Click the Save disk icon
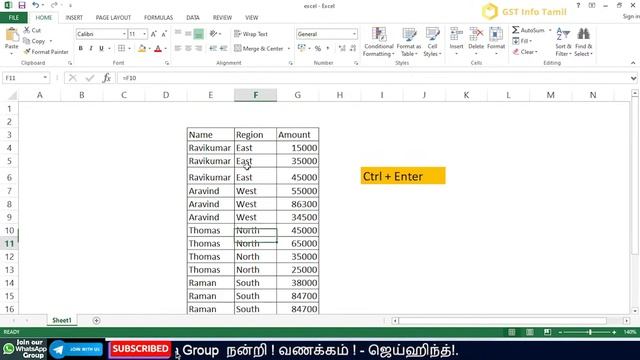Image resolution: width=640 pixels, height=360 pixels. pyautogui.click(x=22, y=5)
